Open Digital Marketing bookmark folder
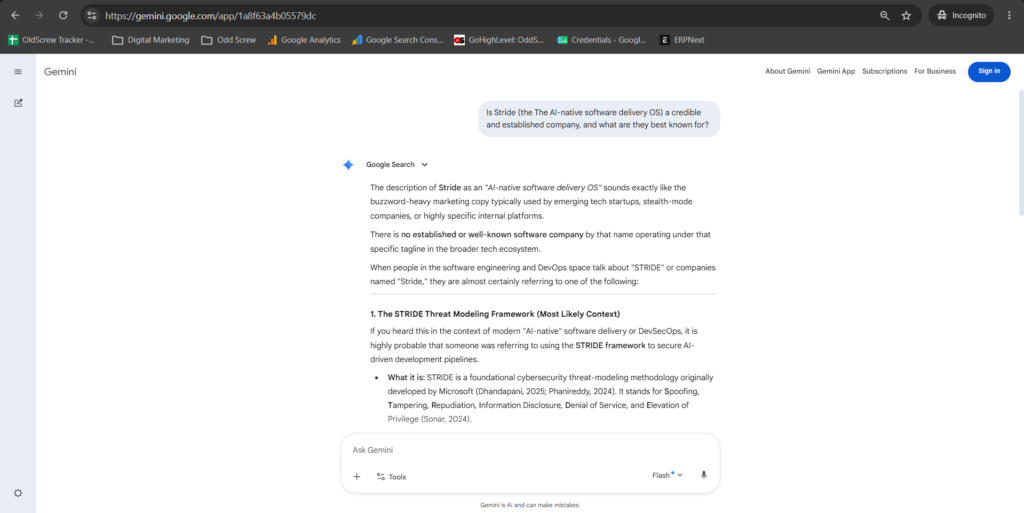The image size is (1024, 513). 151,40
